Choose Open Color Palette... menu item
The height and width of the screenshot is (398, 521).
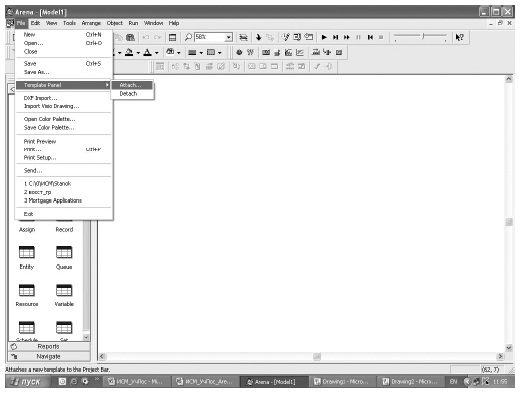(63, 119)
